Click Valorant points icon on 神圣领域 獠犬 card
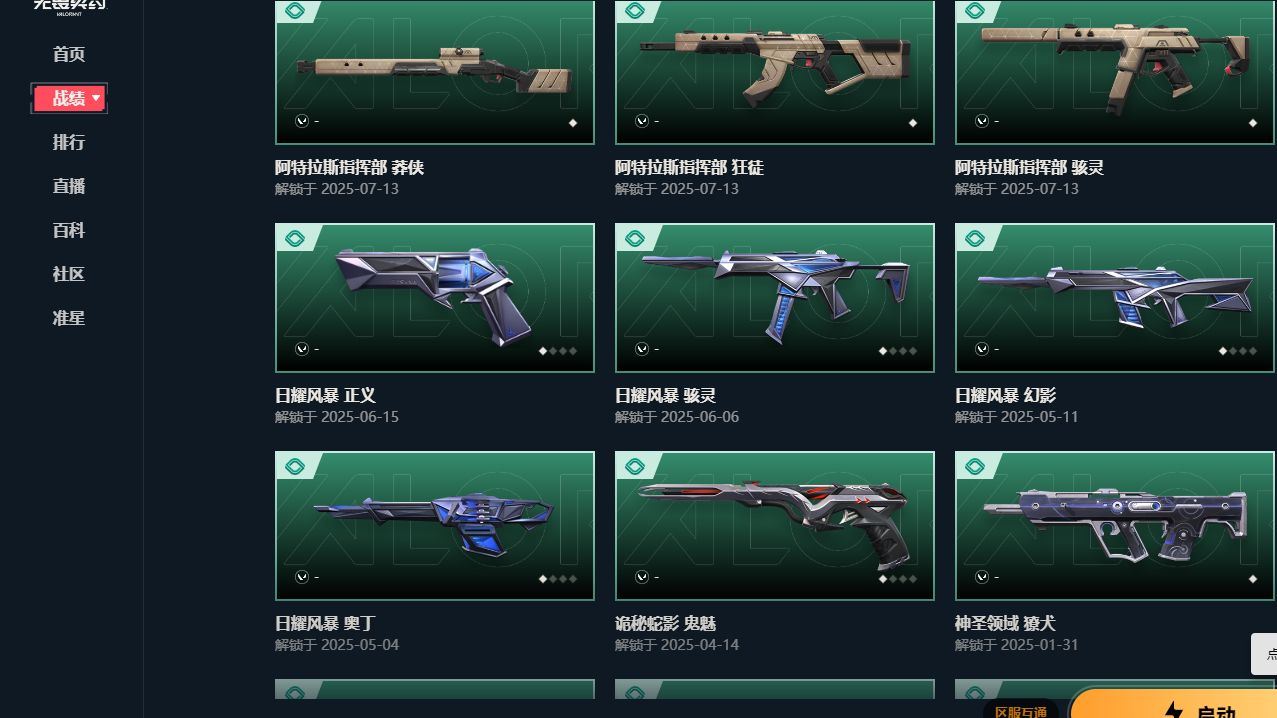Viewport: 1277px width, 718px height. [982, 577]
